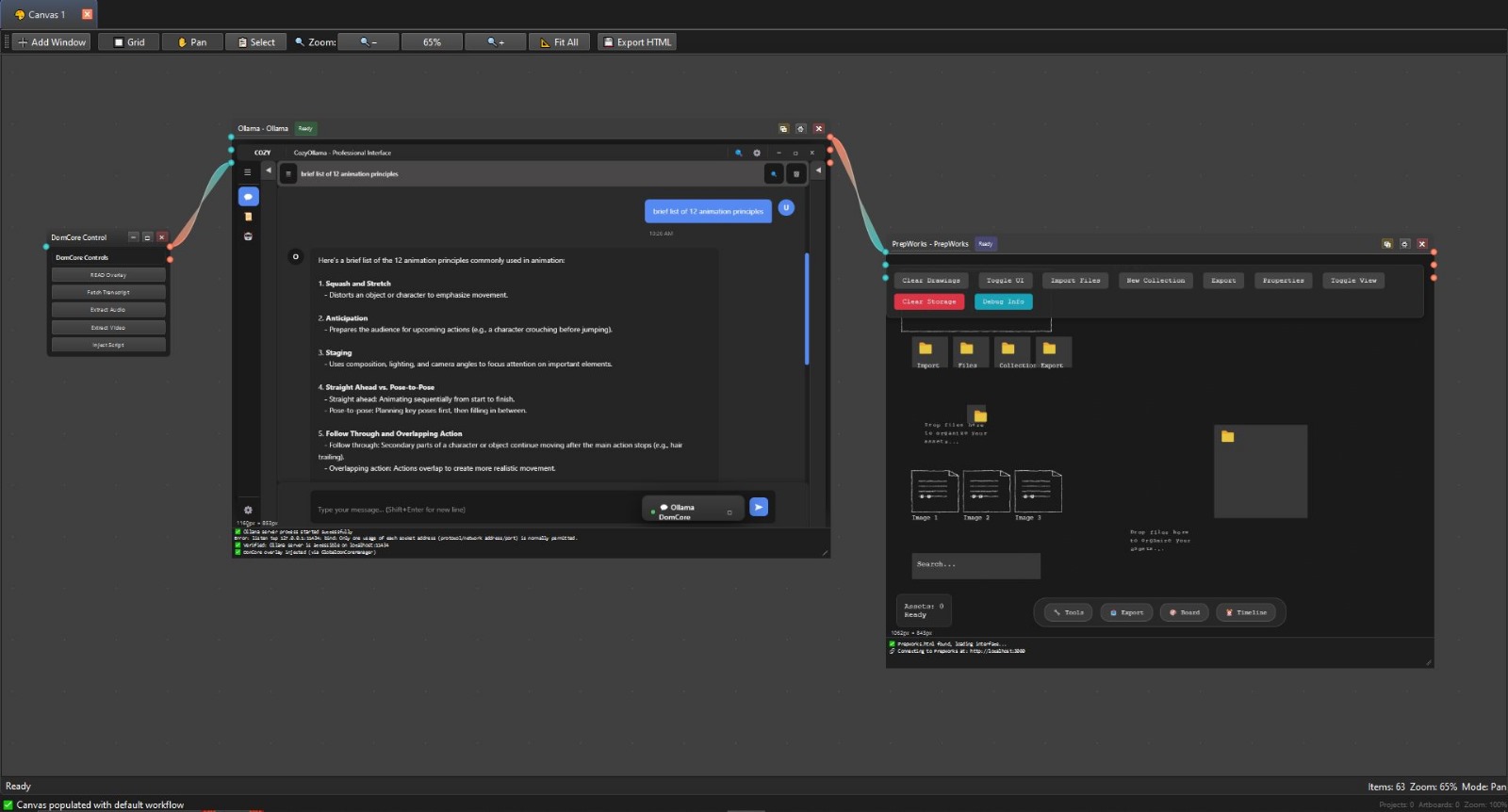Click the chat vertical scrollbar

pos(807,309)
